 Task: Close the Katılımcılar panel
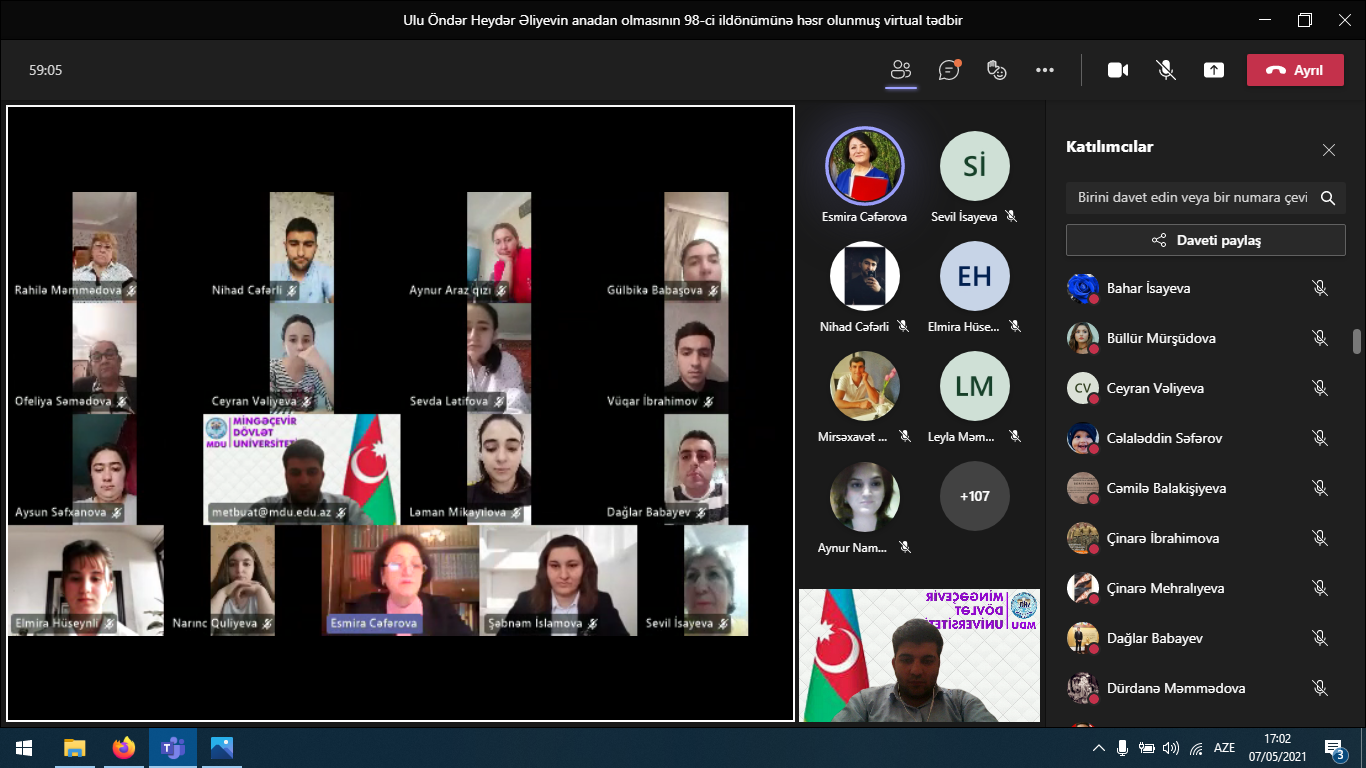click(1329, 150)
